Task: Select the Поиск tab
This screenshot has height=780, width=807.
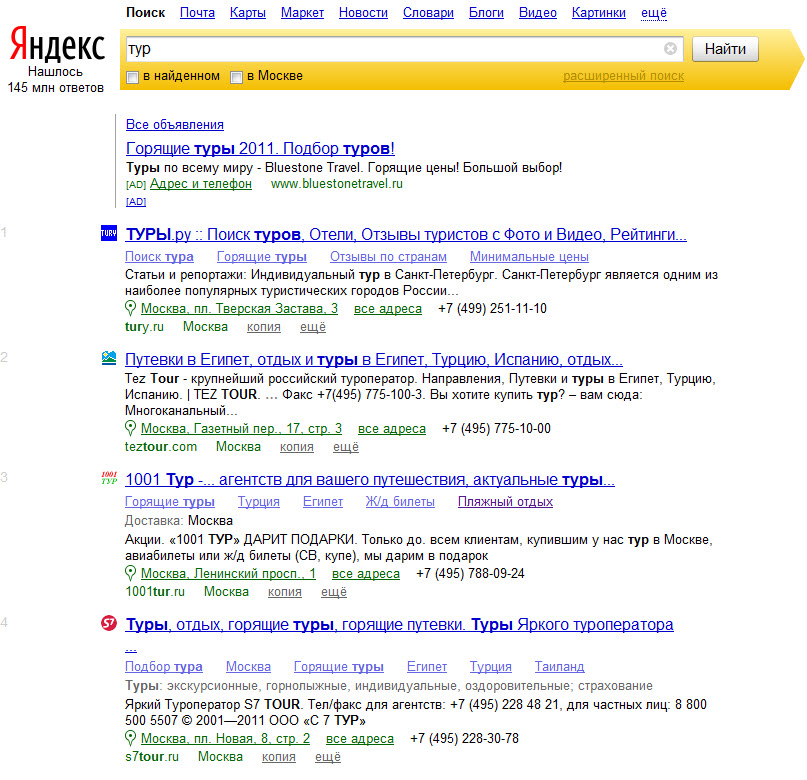Action: [146, 13]
